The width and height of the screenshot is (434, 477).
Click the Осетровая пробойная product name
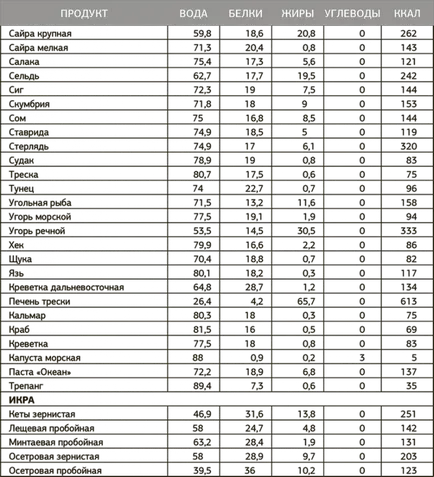point(55,471)
